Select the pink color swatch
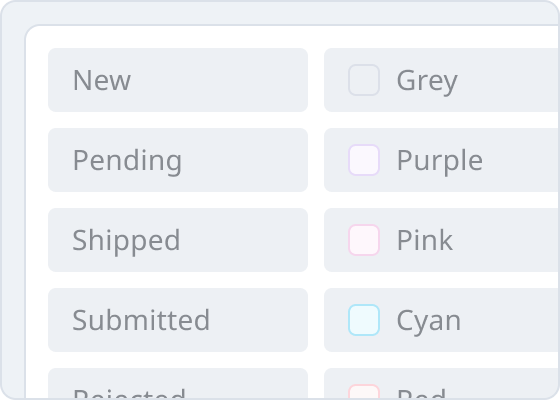 click(364, 240)
